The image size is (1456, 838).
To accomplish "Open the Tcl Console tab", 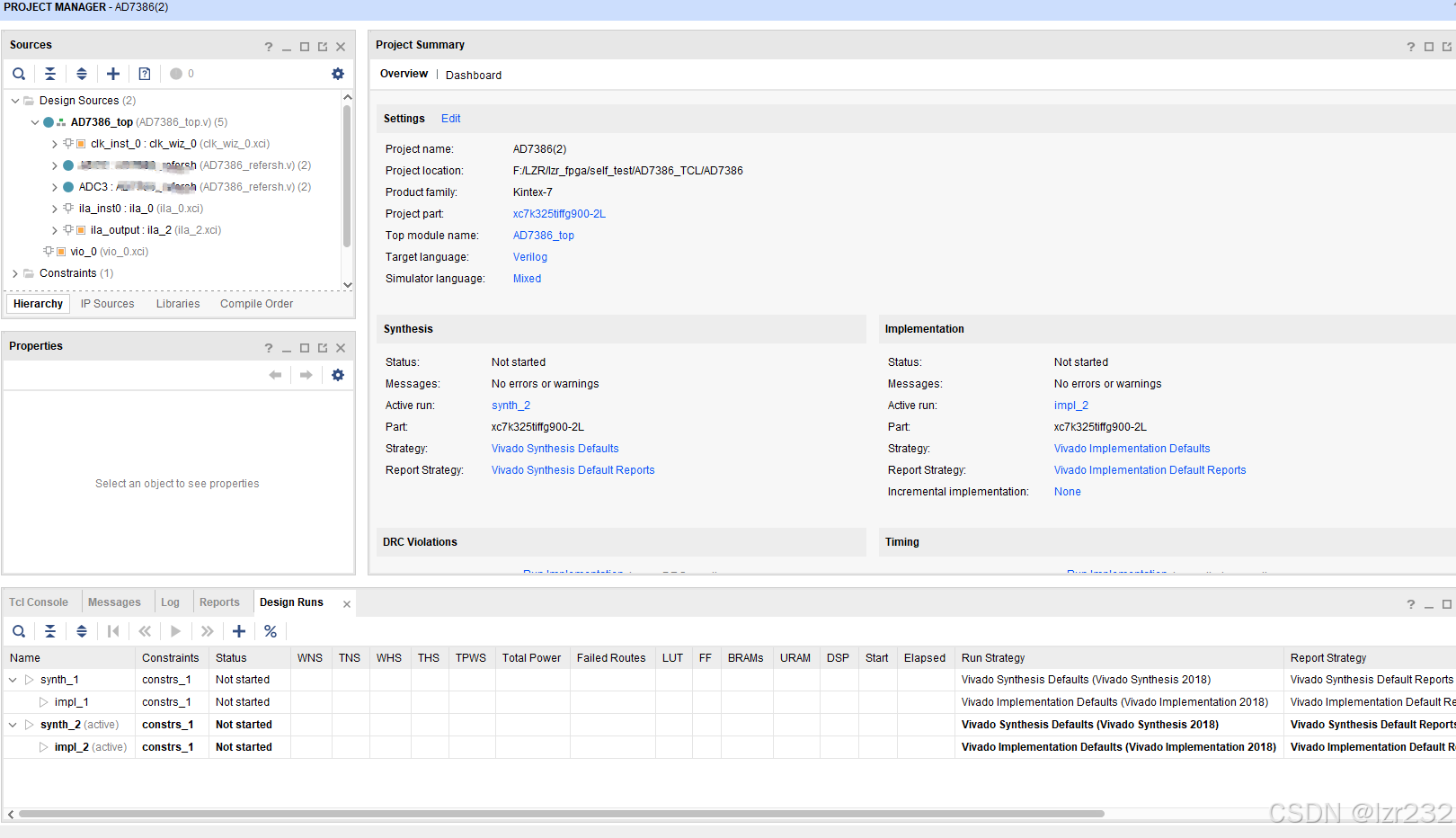I will pyautogui.click(x=39, y=602).
